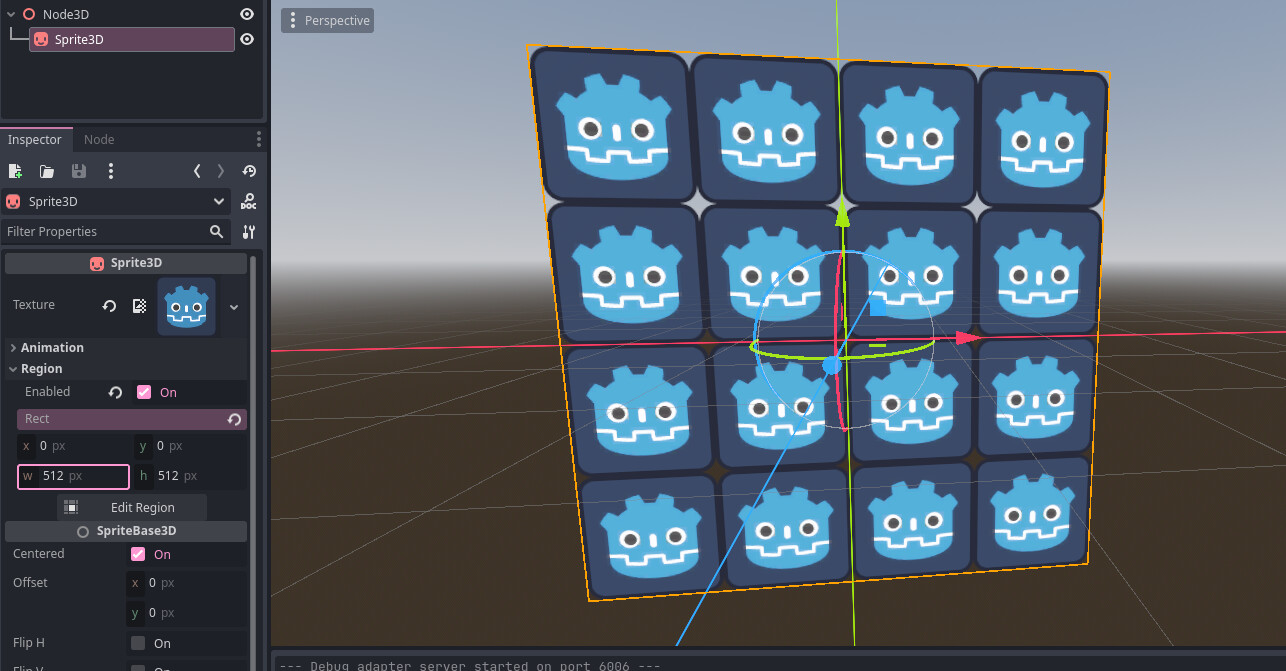Click the Rect x value field
Viewport: 1286px width, 671px height.
click(73, 446)
